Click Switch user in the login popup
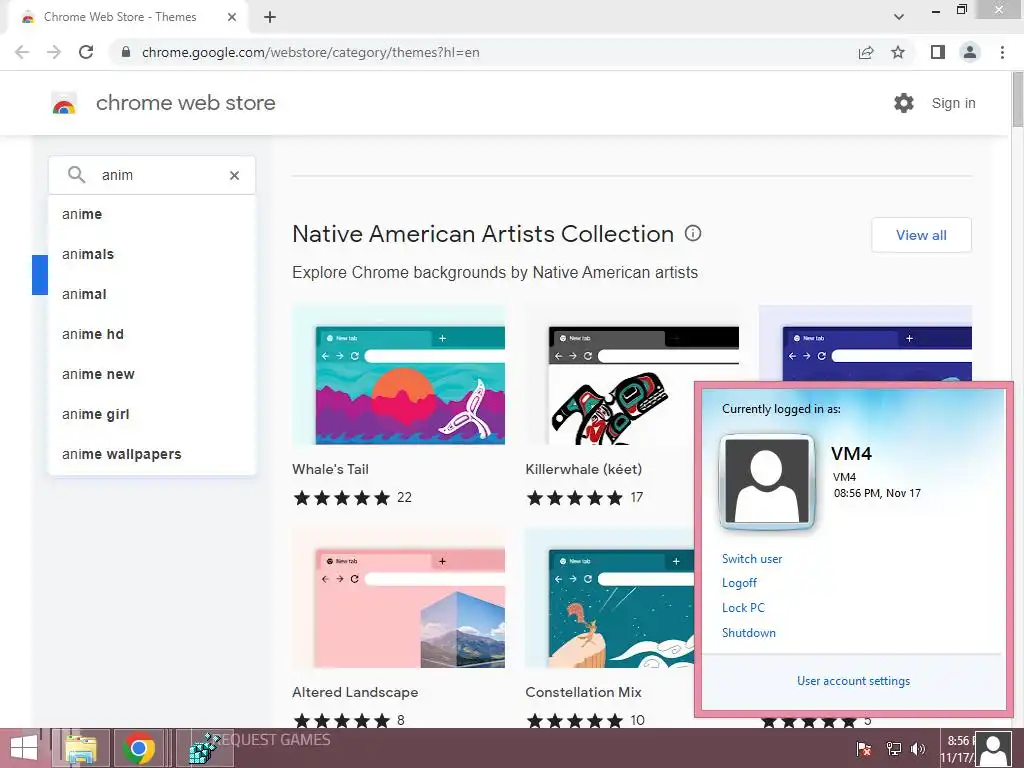The height and width of the screenshot is (768, 1024). pyautogui.click(x=752, y=558)
